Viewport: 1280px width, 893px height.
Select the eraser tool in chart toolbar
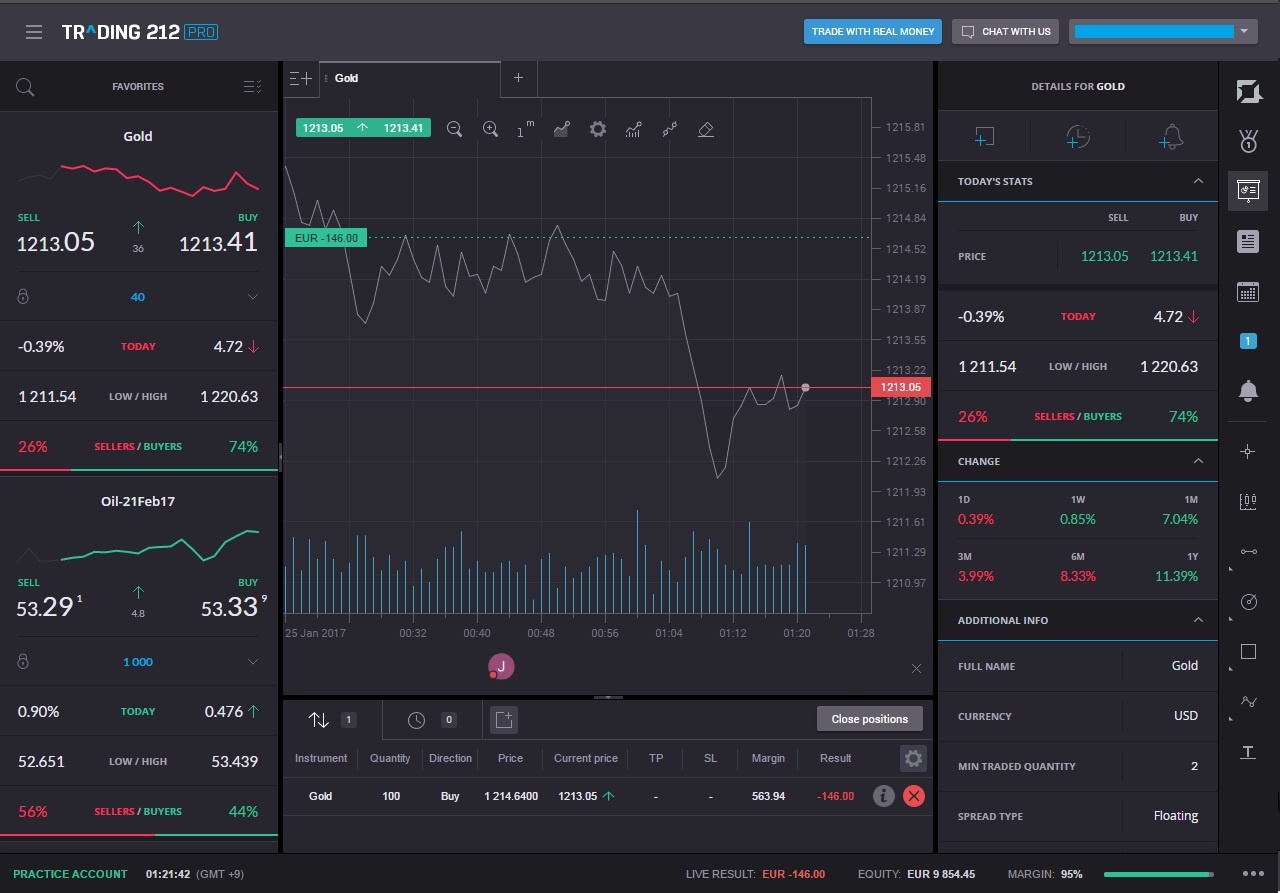[706, 129]
